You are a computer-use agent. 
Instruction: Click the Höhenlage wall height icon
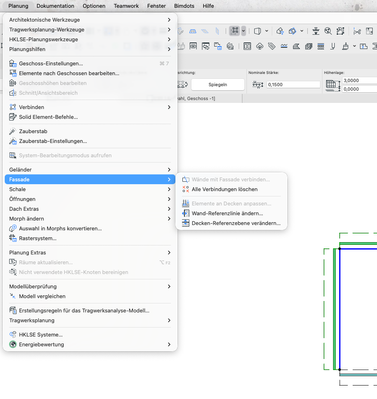coord(333,85)
